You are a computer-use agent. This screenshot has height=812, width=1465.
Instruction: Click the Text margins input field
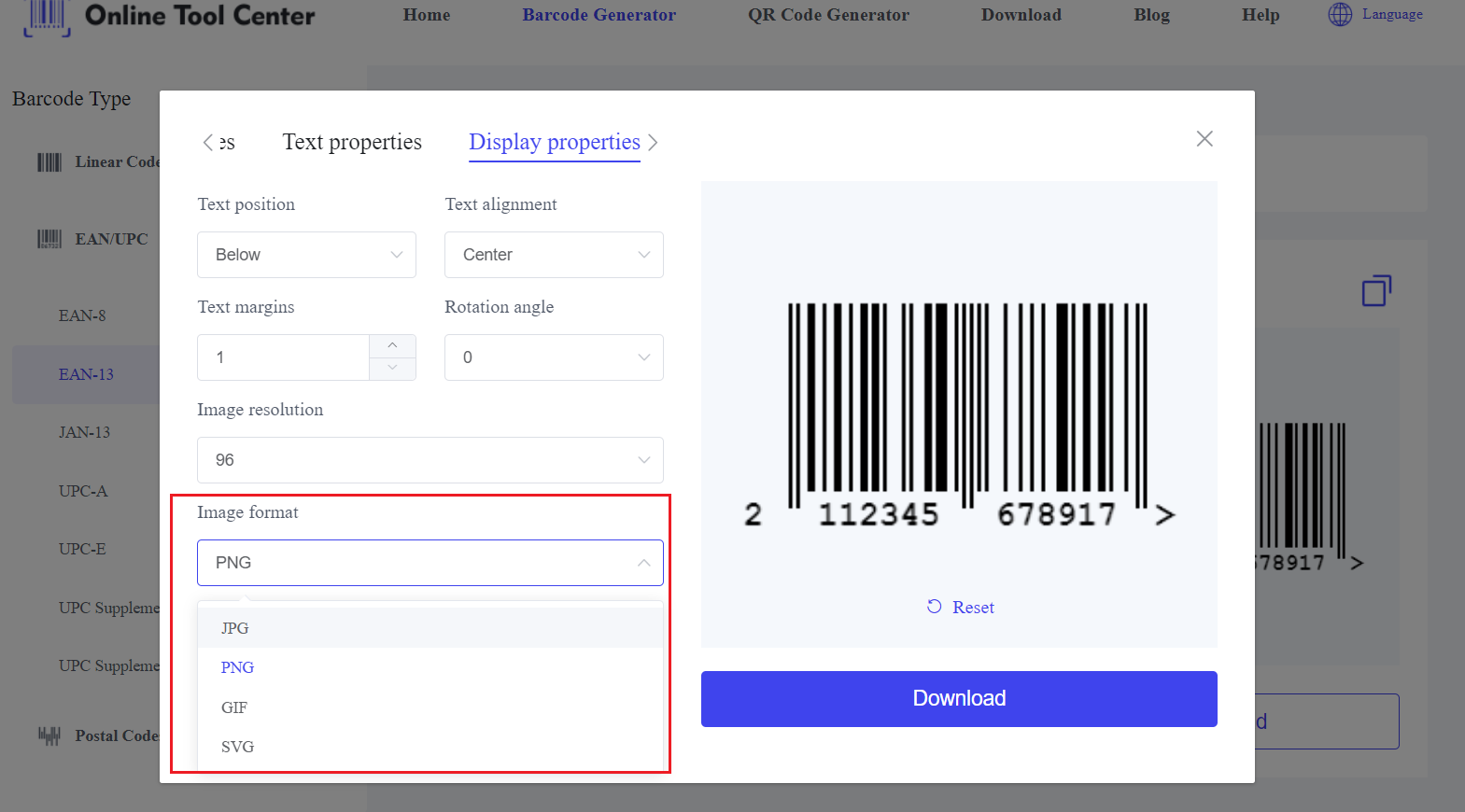point(283,357)
